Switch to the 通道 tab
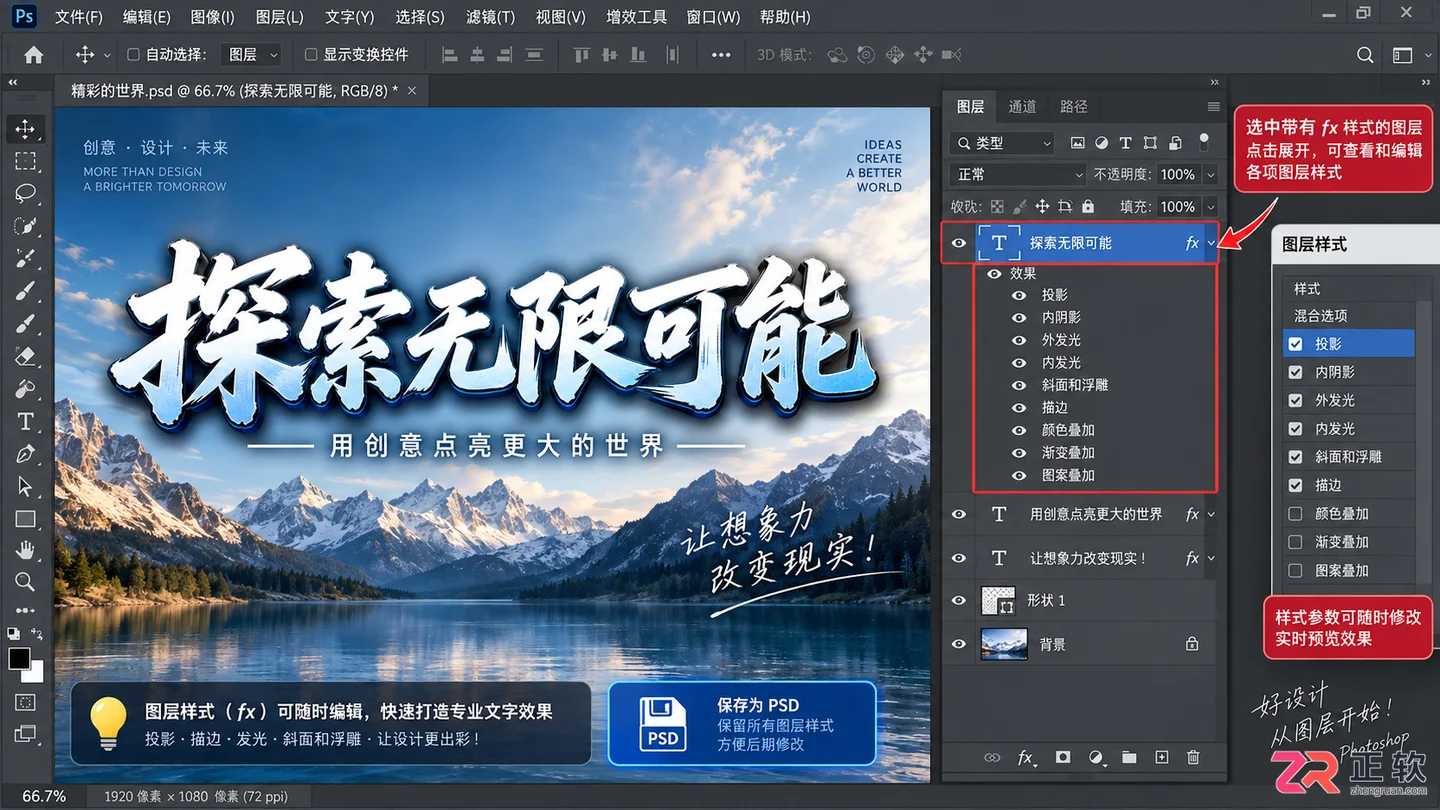This screenshot has height=810, width=1440. pyautogui.click(x=1022, y=107)
